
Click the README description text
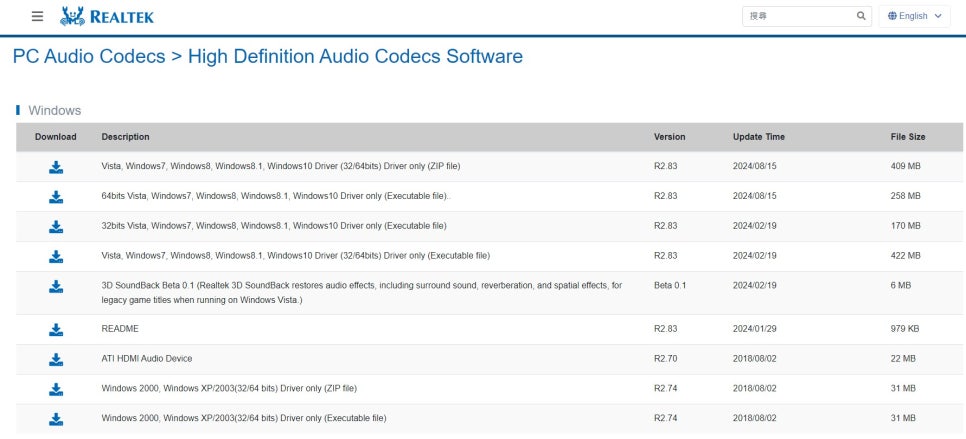(x=120, y=329)
